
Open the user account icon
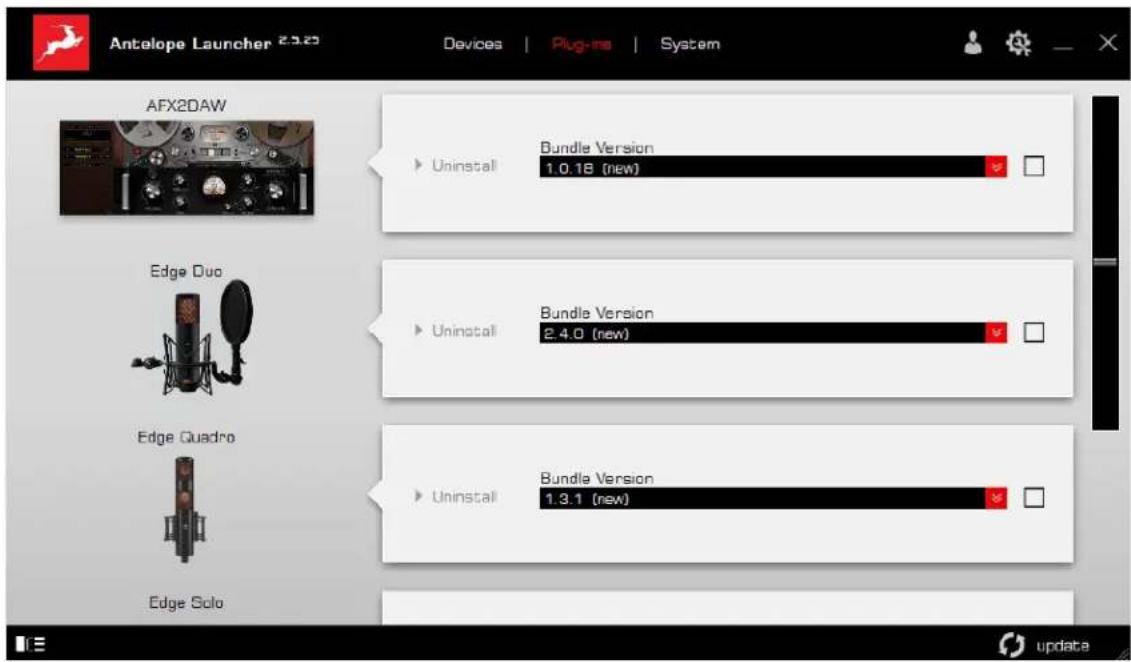click(974, 45)
